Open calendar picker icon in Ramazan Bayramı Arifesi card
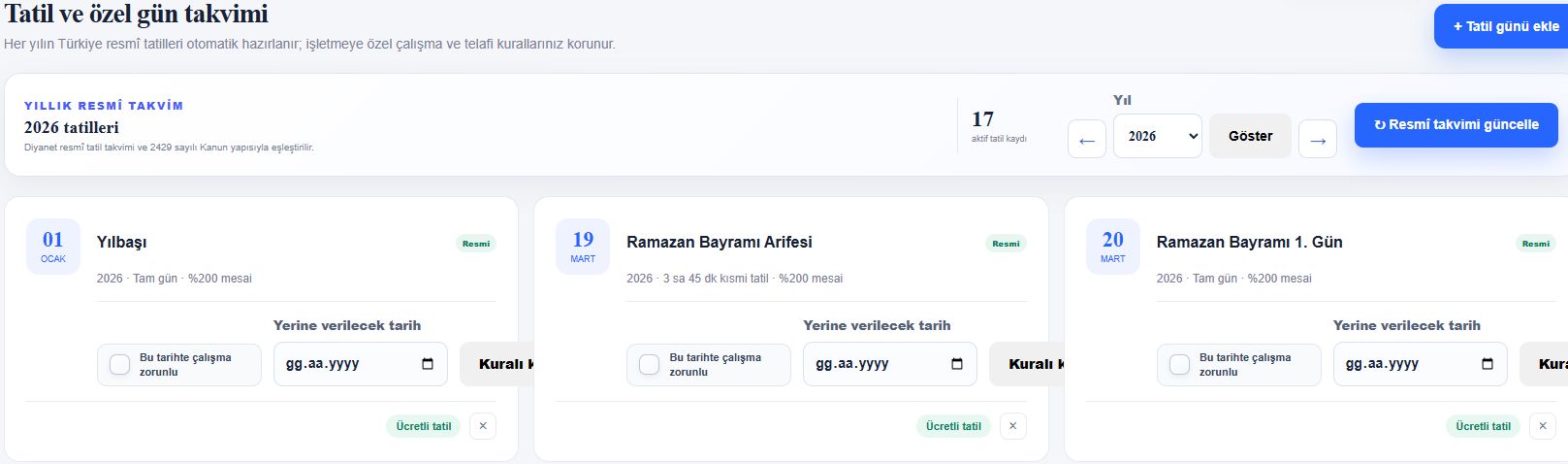 tap(957, 364)
